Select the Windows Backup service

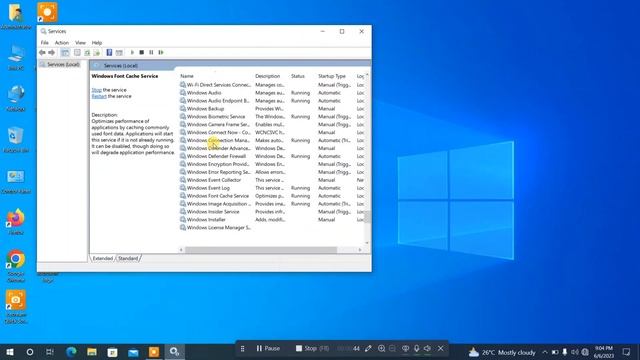point(271,109)
